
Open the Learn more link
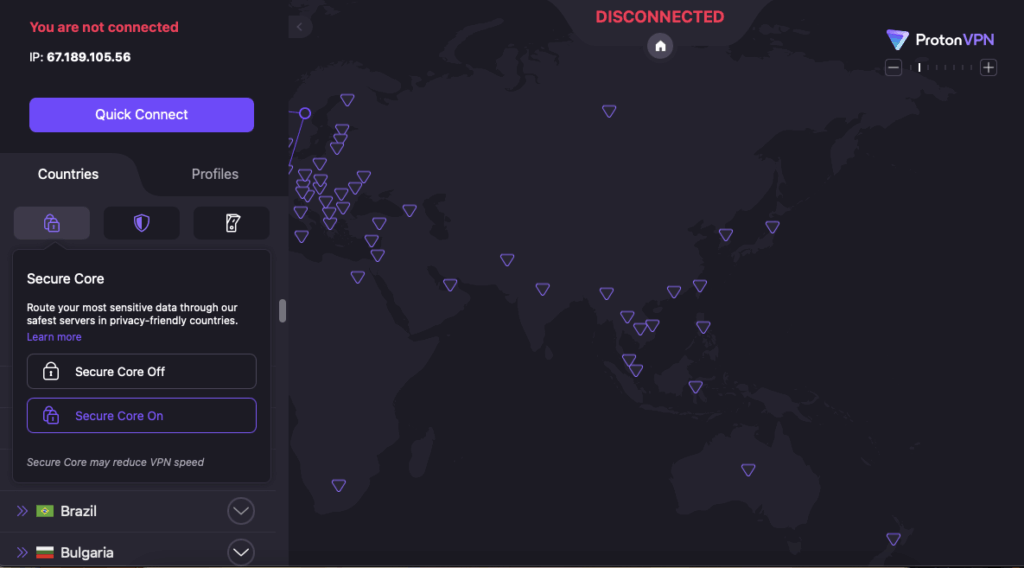pyautogui.click(x=54, y=337)
